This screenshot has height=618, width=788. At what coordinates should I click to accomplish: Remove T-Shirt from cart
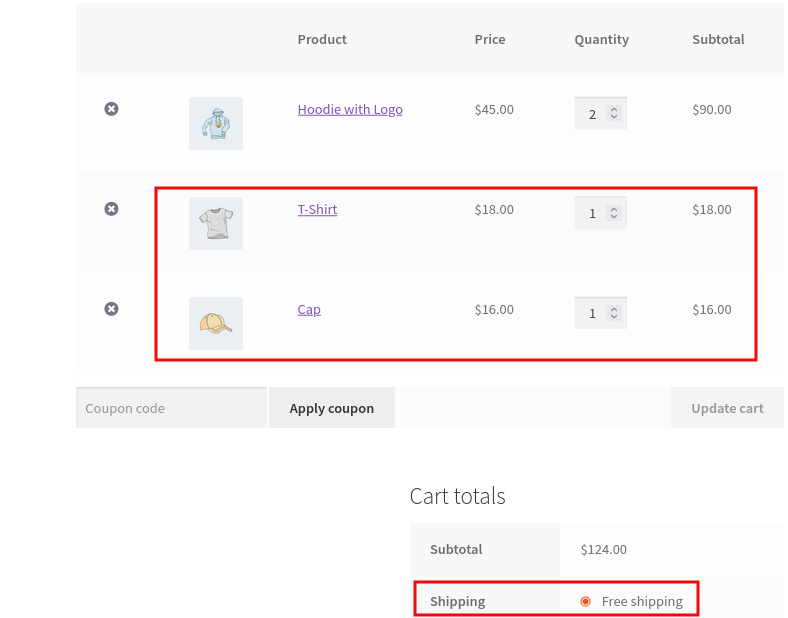[x=112, y=209]
